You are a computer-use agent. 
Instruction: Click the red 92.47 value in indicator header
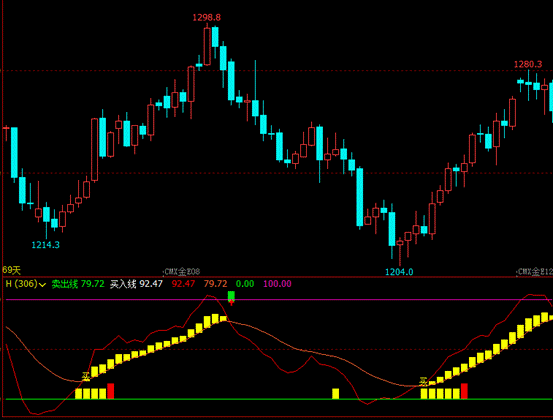pos(183,284)
